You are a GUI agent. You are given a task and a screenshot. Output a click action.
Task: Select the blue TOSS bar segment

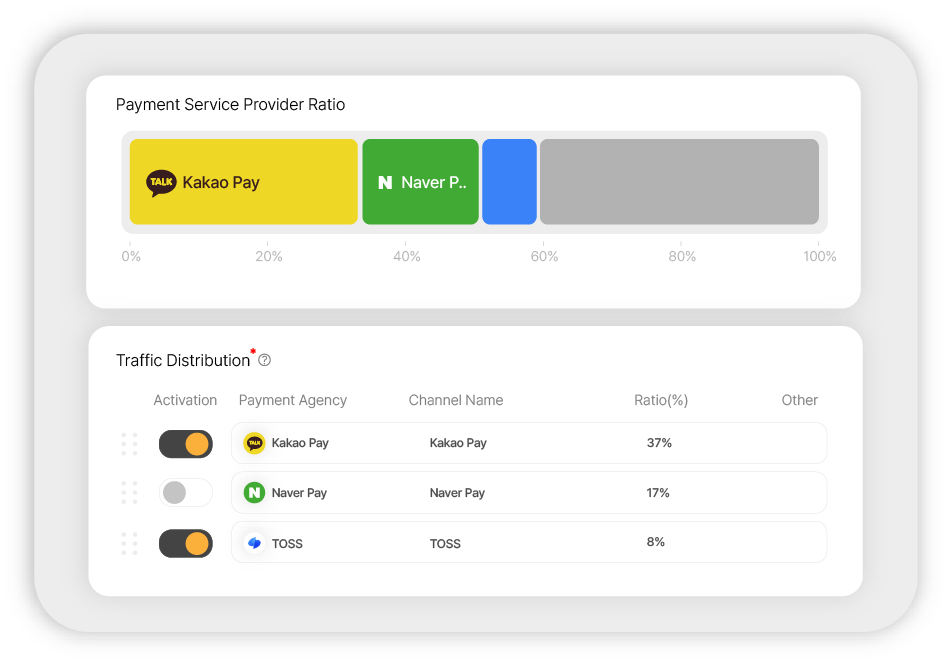coord(509,181)
